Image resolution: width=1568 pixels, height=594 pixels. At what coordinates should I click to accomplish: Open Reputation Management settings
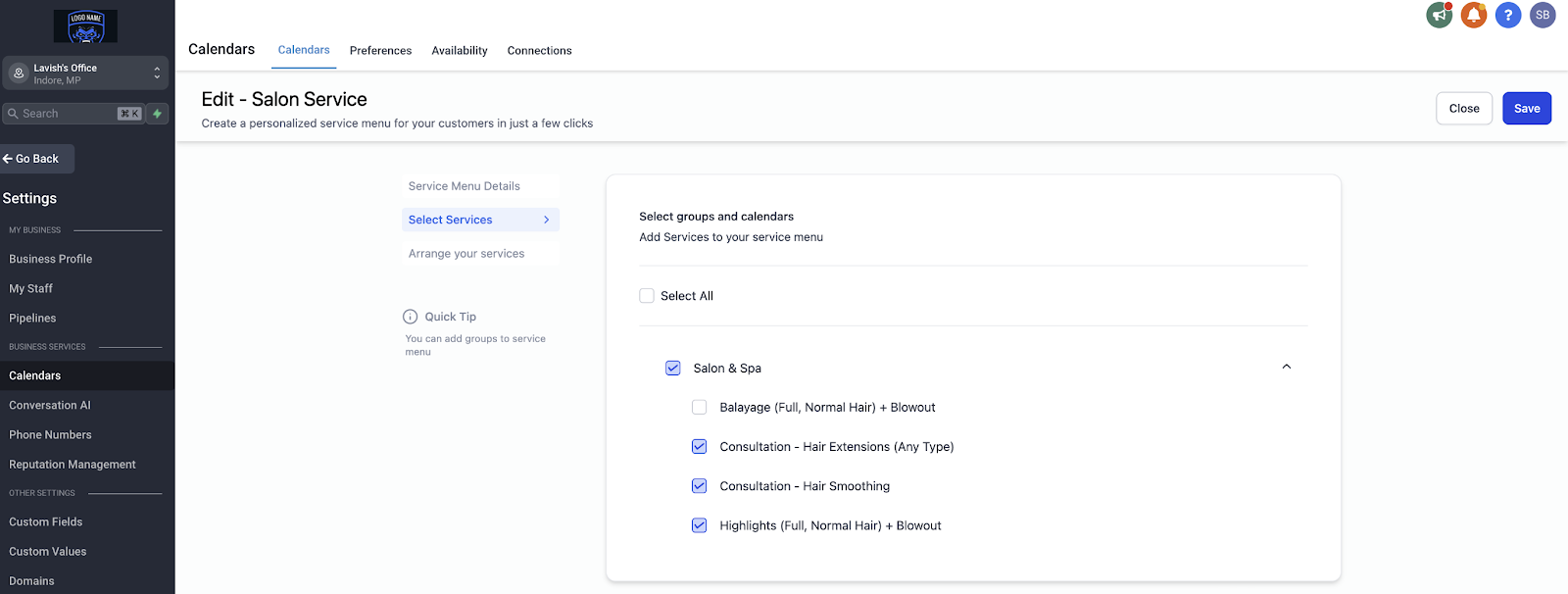click(x=73, y=465)
